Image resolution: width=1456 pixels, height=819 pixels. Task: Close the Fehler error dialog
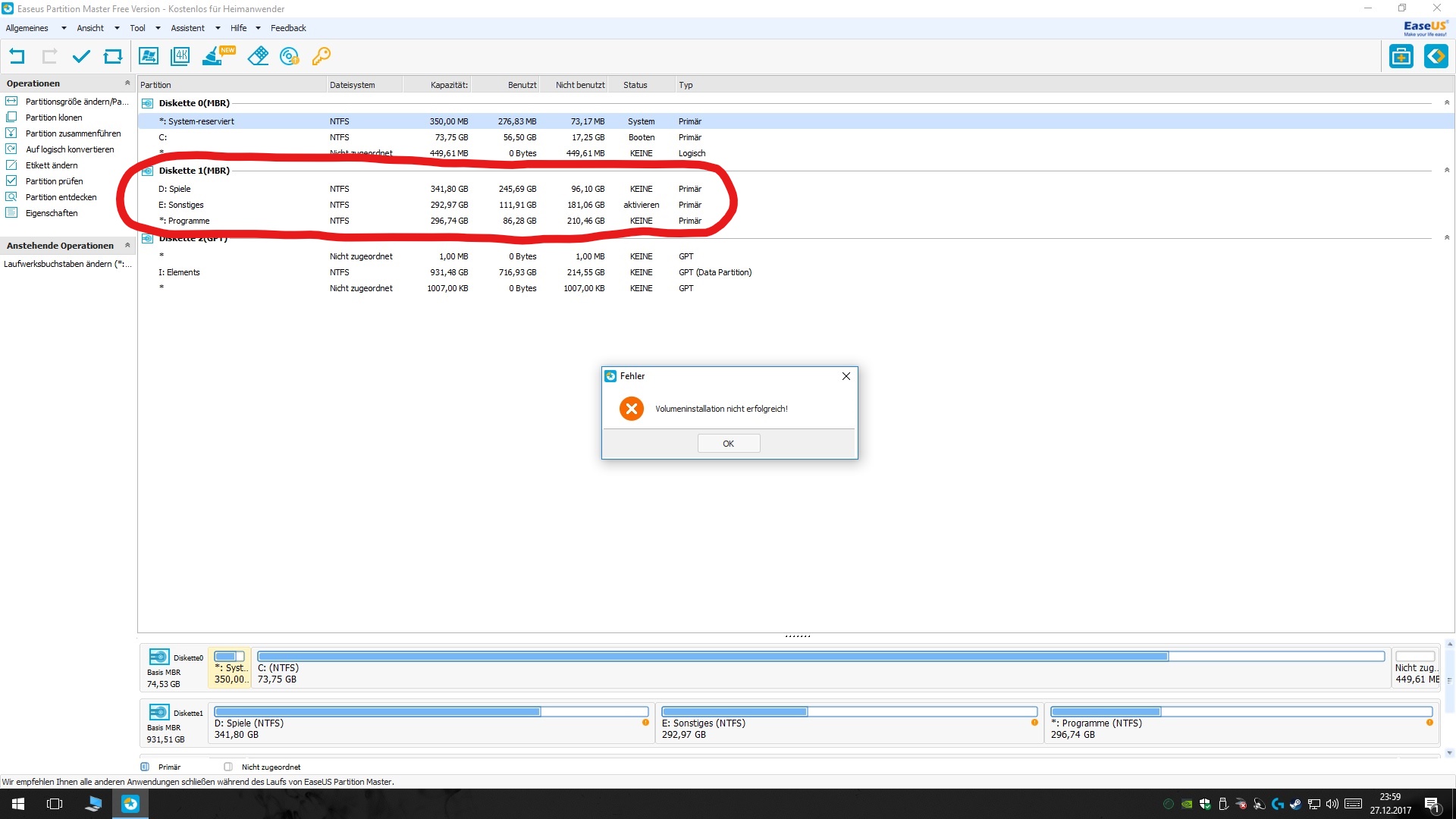point(846,376)
